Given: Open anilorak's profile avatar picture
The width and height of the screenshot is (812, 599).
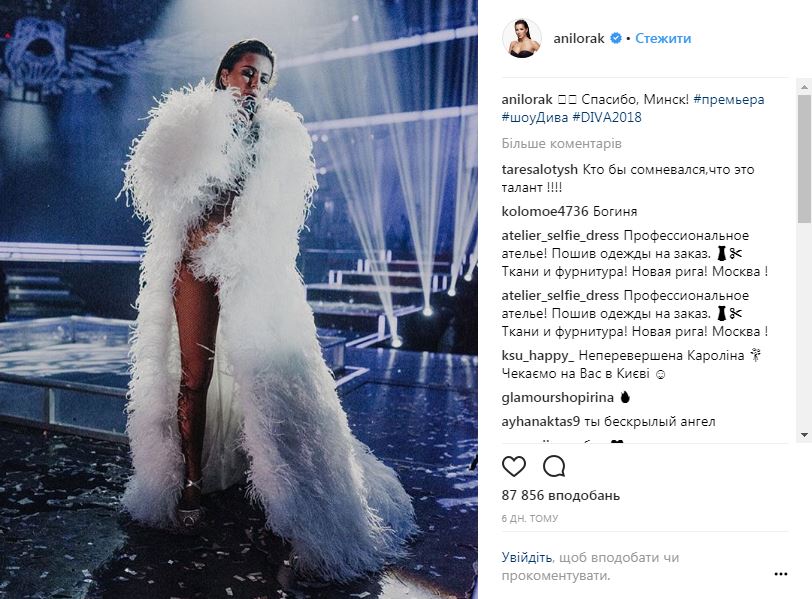Looking at the screenshot, I should coord(522,38).
